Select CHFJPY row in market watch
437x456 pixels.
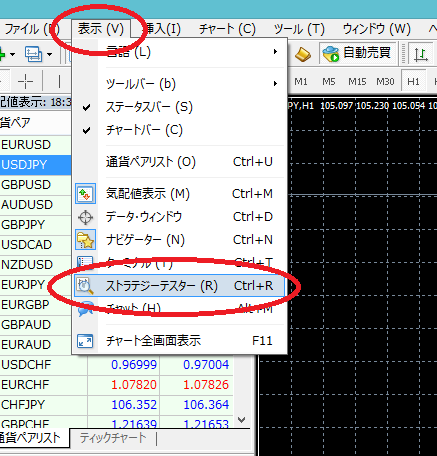tap(117, 405)
